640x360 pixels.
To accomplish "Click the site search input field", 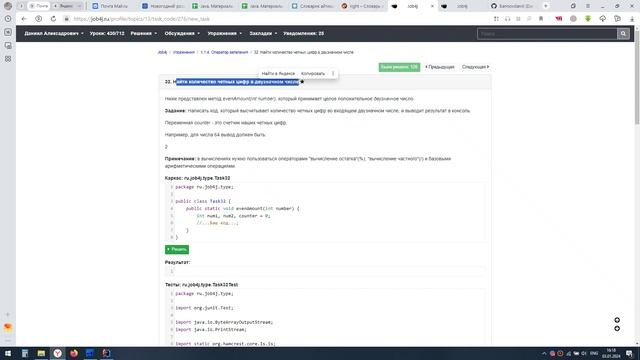I will tap(547, 33).
